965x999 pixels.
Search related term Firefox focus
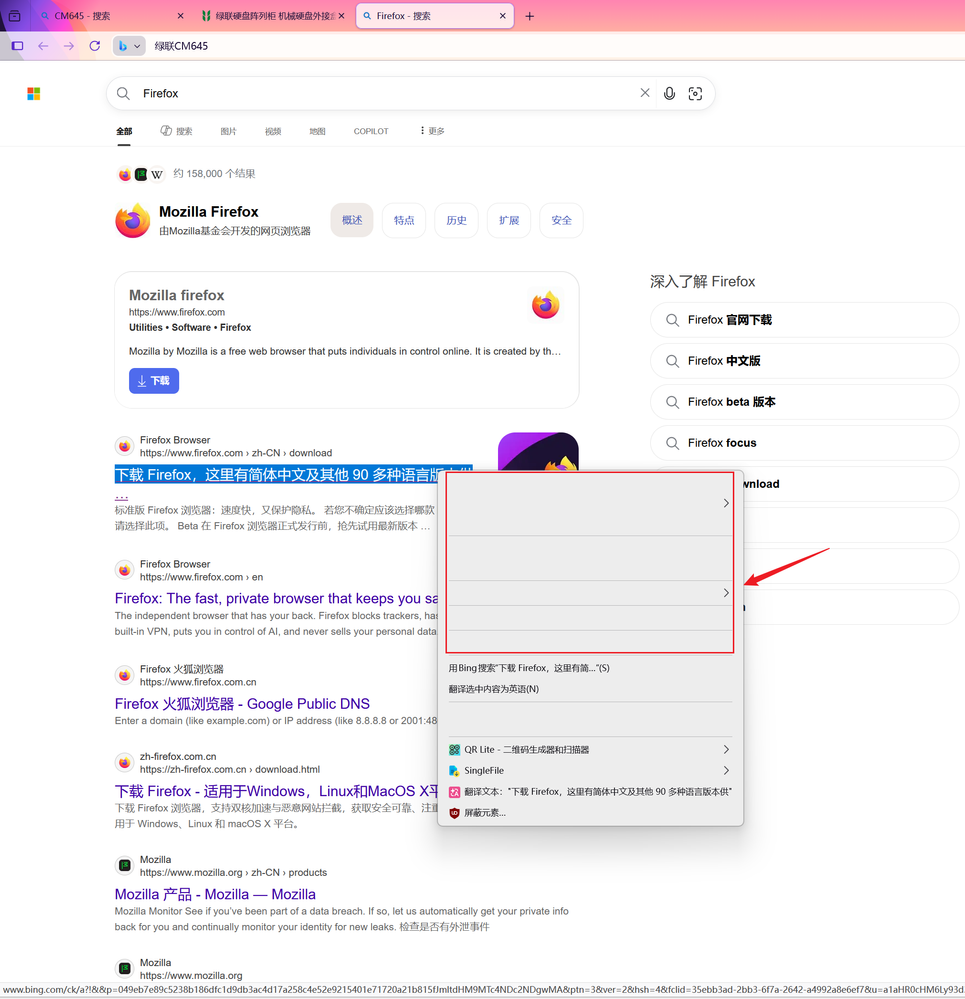click(x=804, y=443)
